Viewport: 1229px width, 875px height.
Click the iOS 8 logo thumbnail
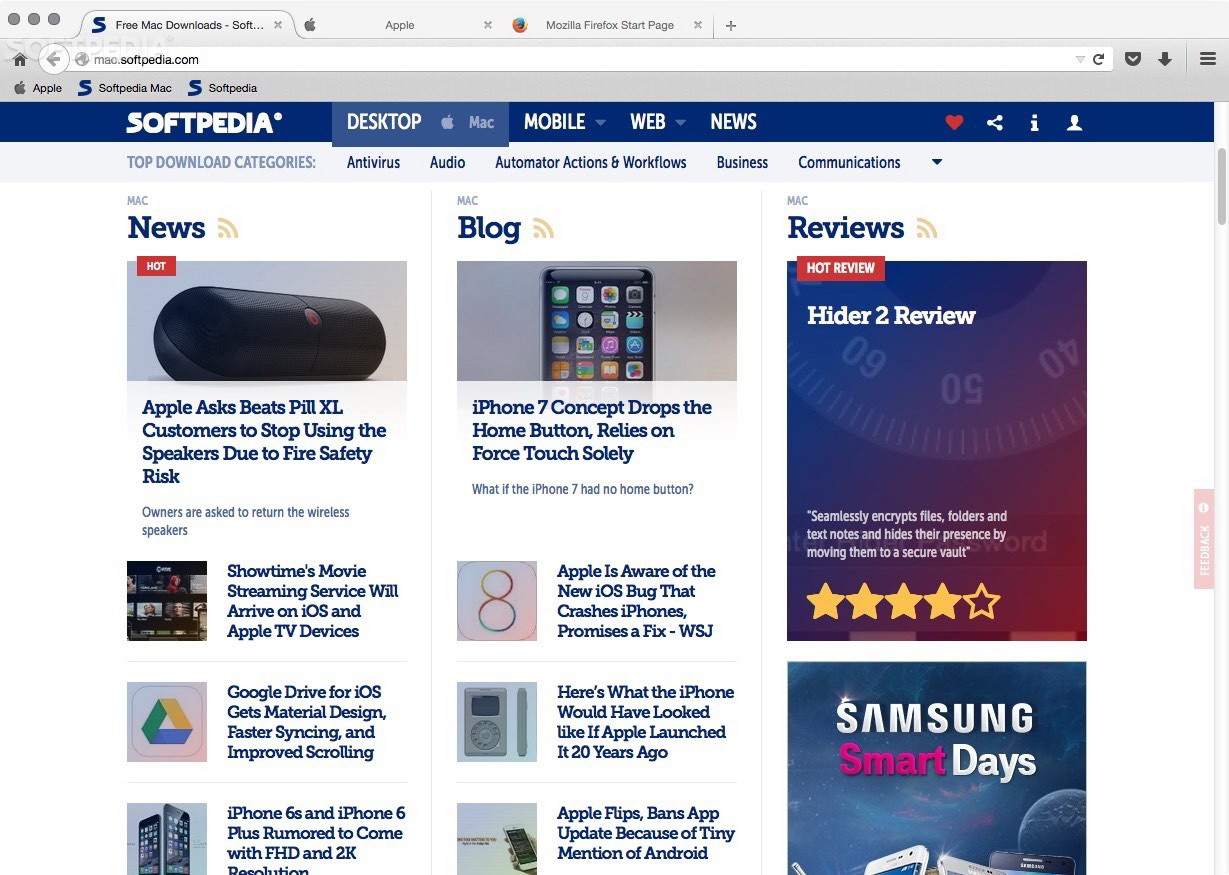tap(497, 601)
